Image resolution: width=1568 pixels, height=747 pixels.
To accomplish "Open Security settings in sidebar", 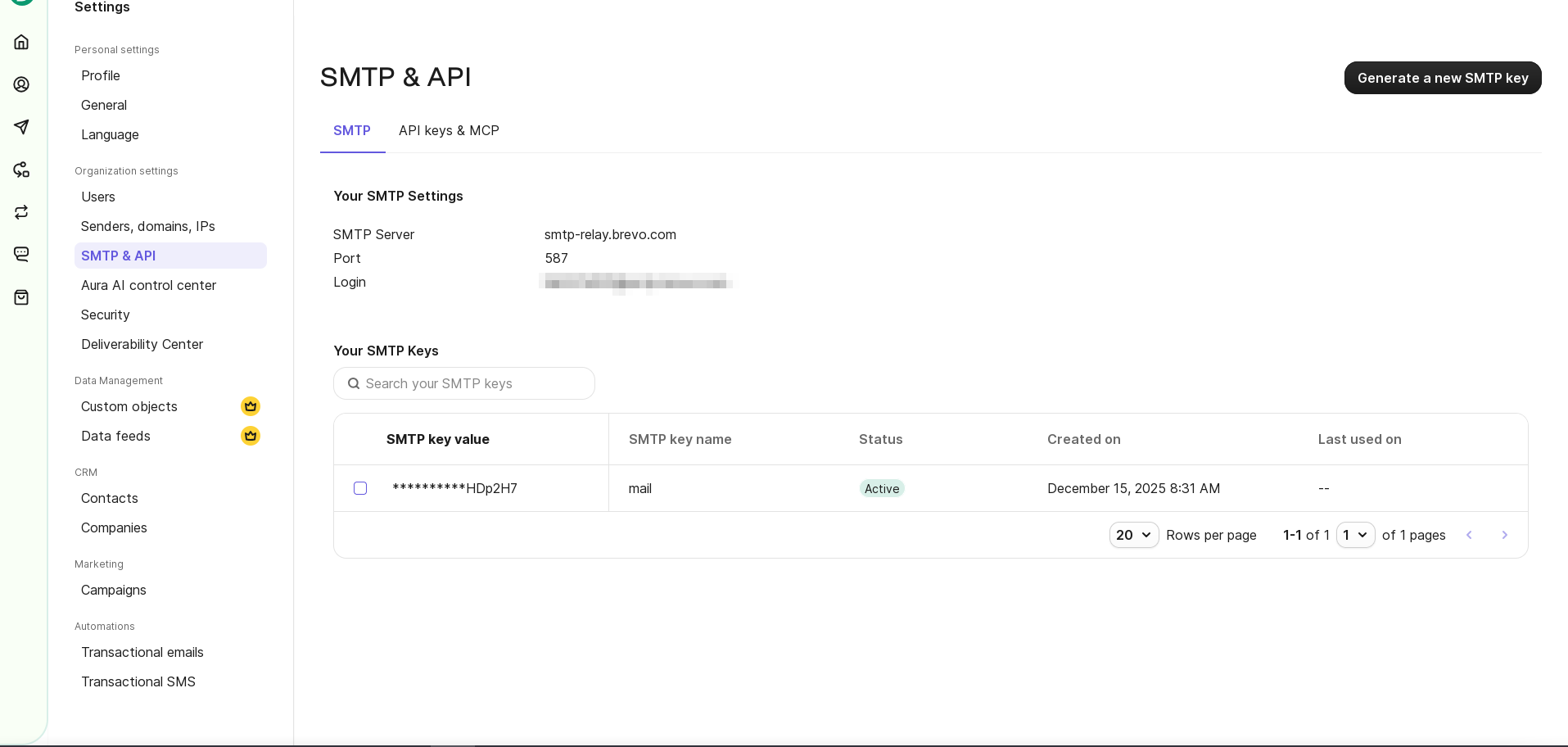I will (x=106, y=315).
